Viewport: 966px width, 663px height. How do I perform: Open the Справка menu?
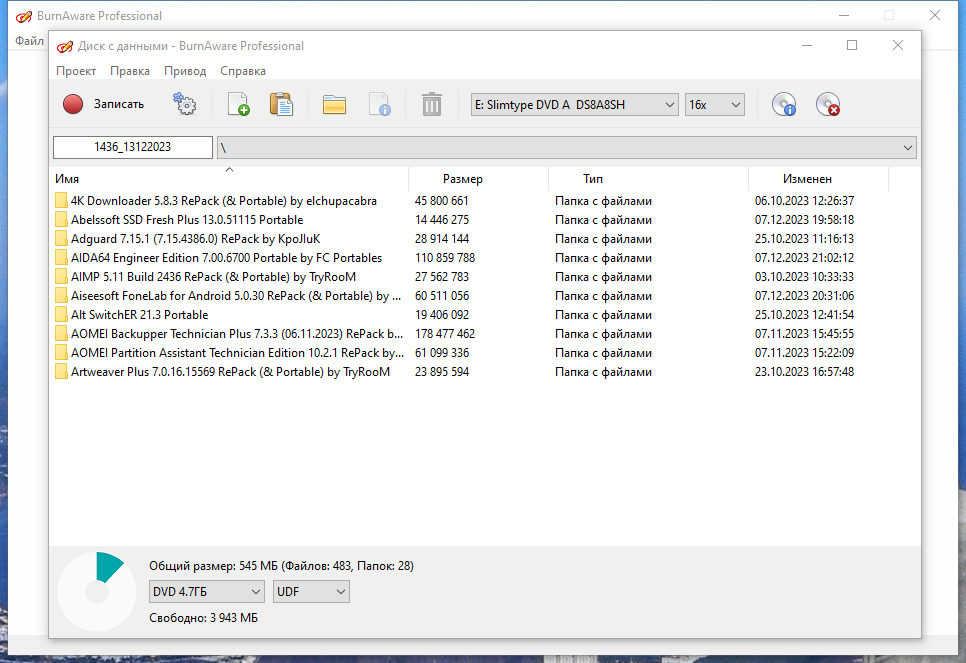pos(243,71)
